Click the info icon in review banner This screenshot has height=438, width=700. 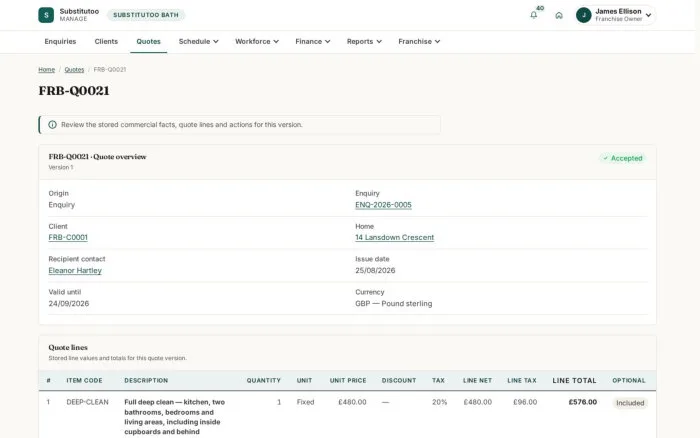(52, 125)
